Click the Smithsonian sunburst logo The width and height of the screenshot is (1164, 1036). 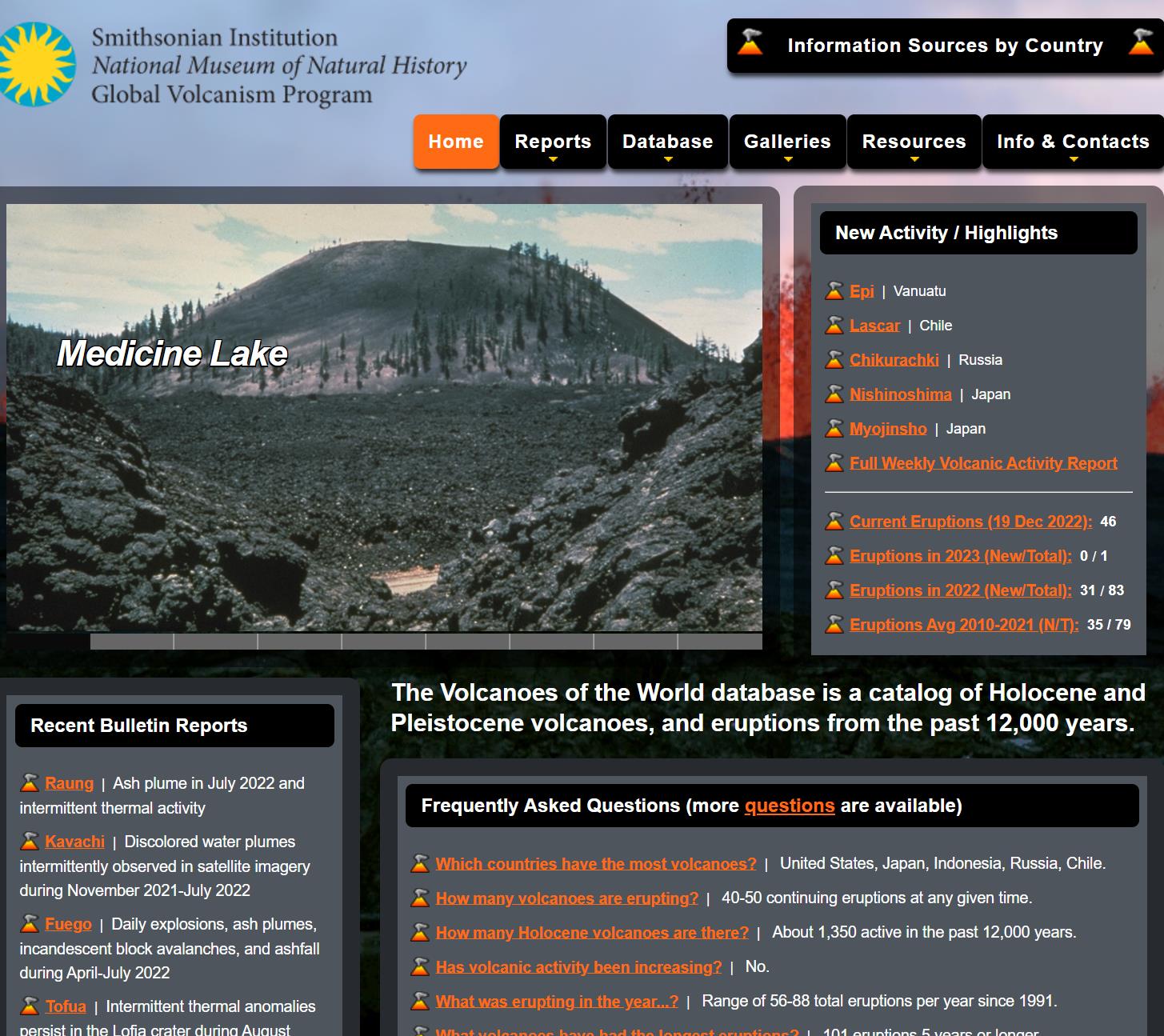(36, 65)
